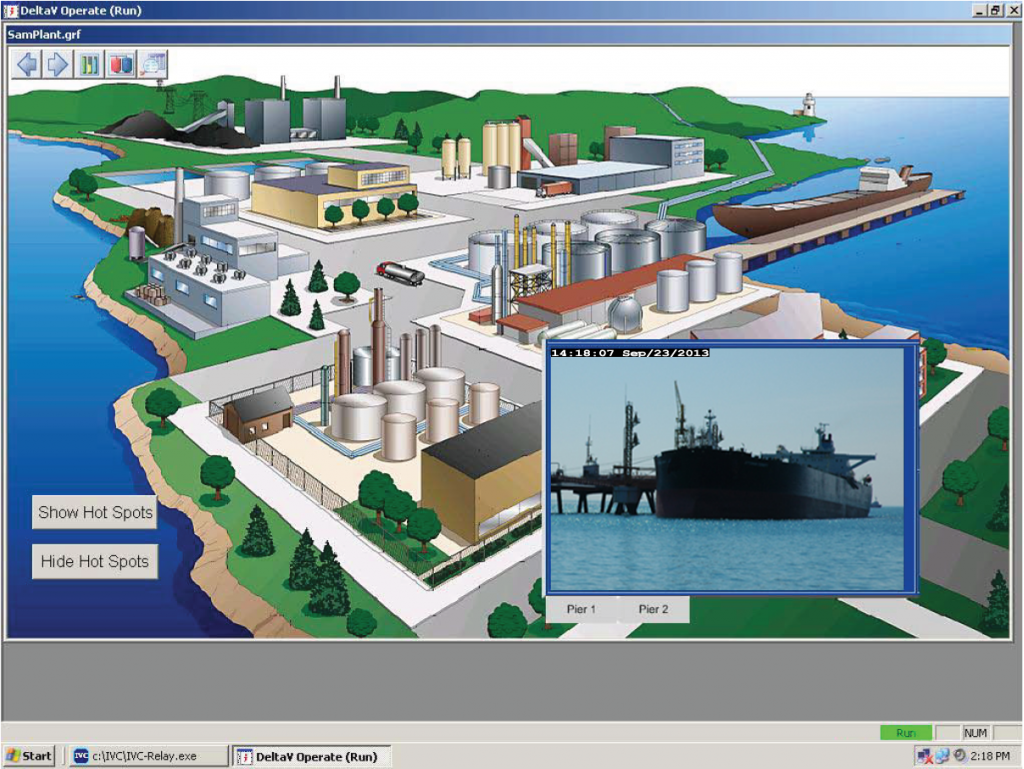Open the colored vertical bars toolbar icon
The height and width of the screenshot is (769, 1024).
[x=90, y=65]
